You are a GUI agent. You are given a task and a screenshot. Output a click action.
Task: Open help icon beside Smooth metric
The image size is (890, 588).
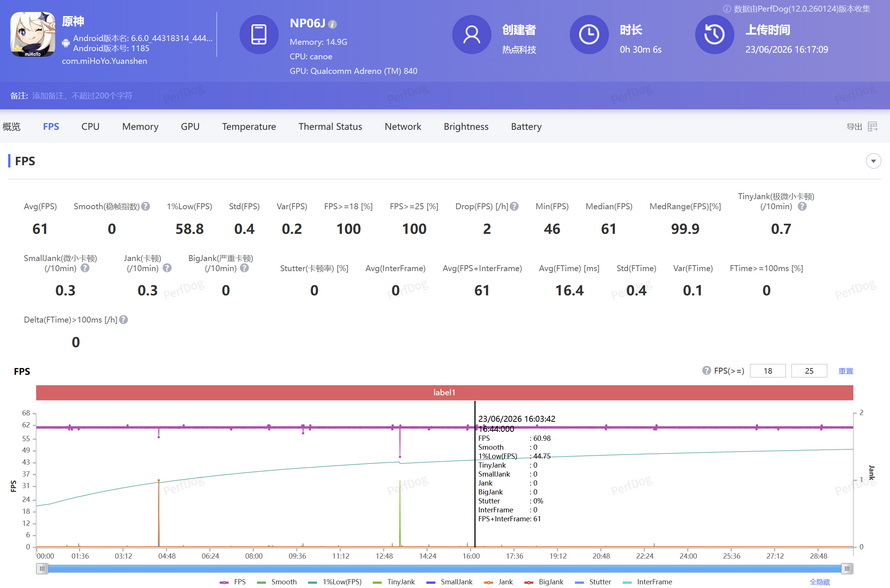coord(146,207)
